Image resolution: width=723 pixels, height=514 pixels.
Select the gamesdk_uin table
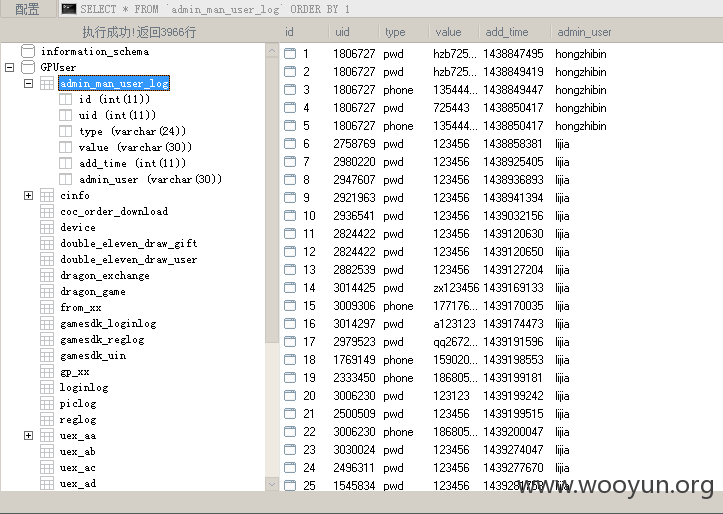(93, 355)
